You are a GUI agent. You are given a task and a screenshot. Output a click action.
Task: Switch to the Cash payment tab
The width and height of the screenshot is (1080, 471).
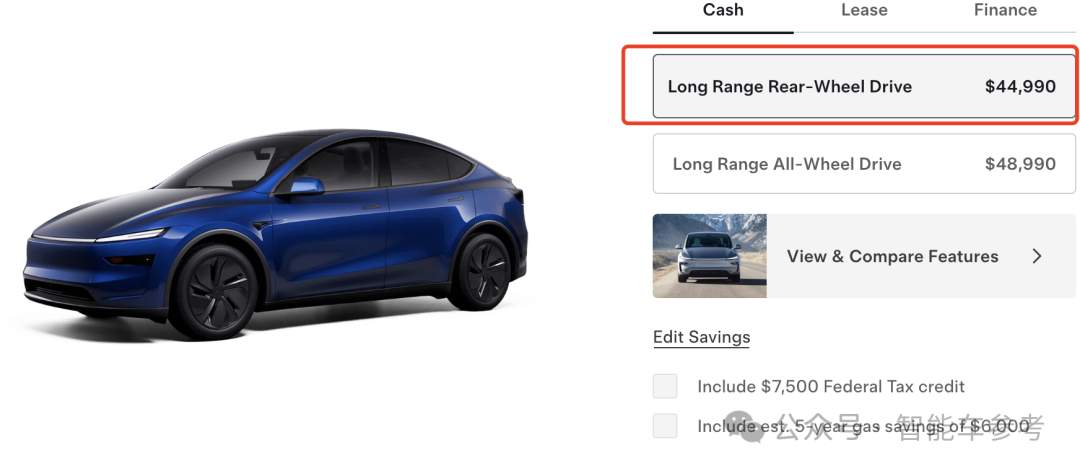[723, 10]
